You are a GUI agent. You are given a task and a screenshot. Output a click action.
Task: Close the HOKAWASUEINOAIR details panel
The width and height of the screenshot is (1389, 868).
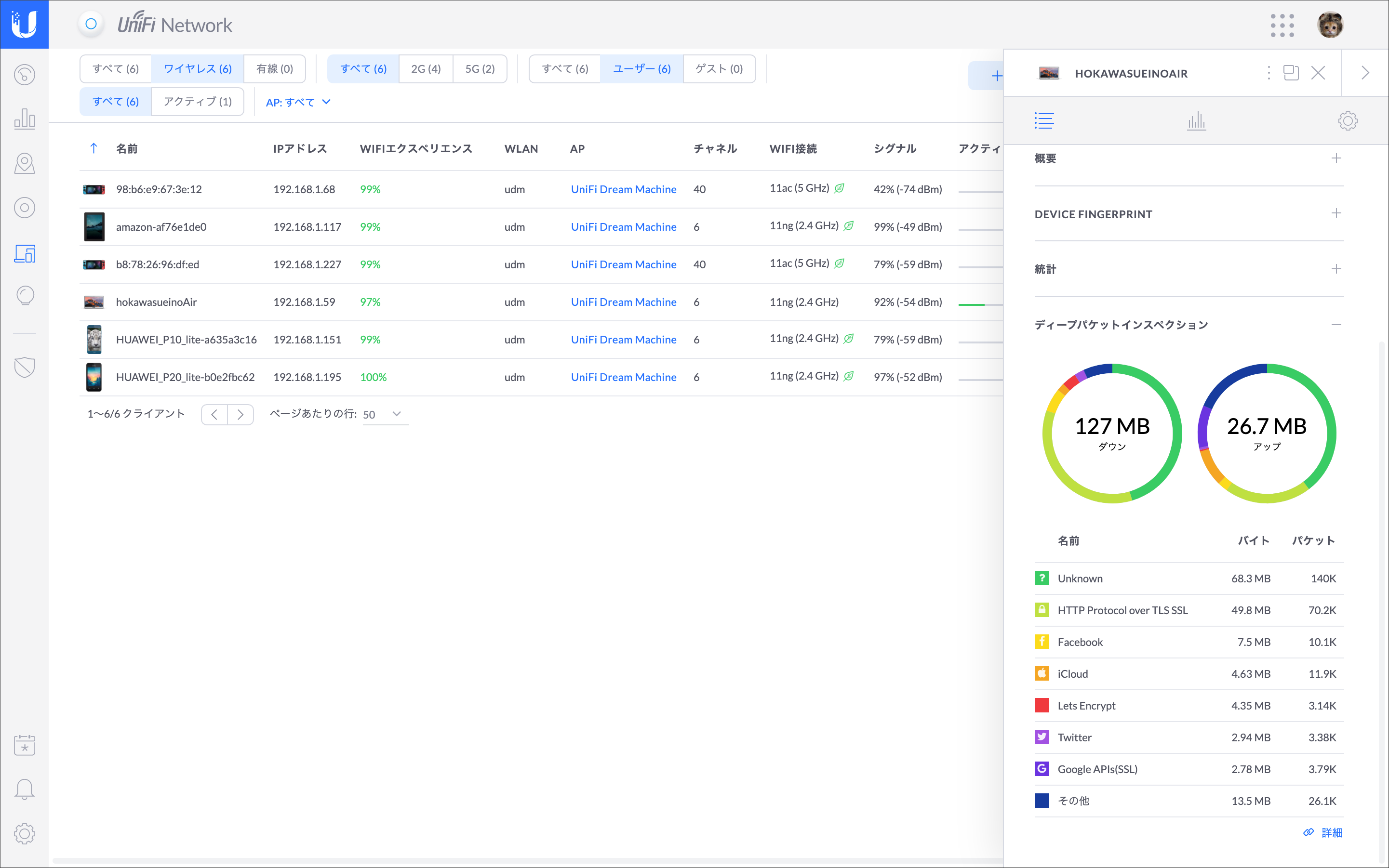point(1318,73)
